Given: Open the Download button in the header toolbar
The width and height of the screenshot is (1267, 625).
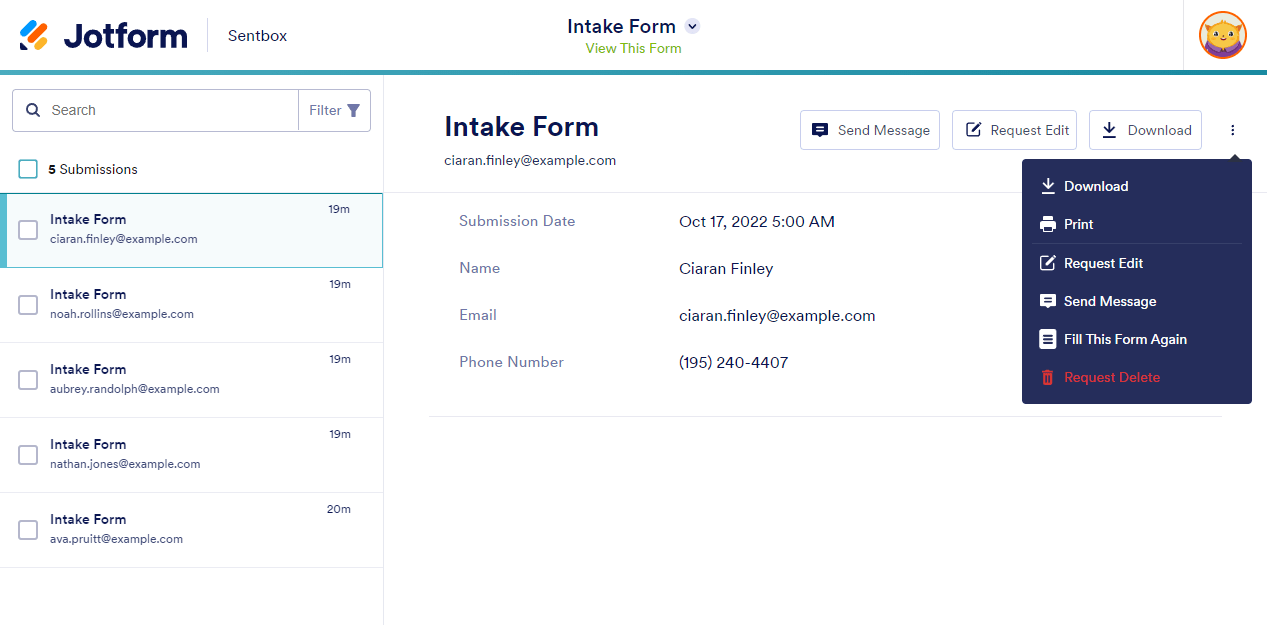Looking at the screenshot, I should point(1145,130).
